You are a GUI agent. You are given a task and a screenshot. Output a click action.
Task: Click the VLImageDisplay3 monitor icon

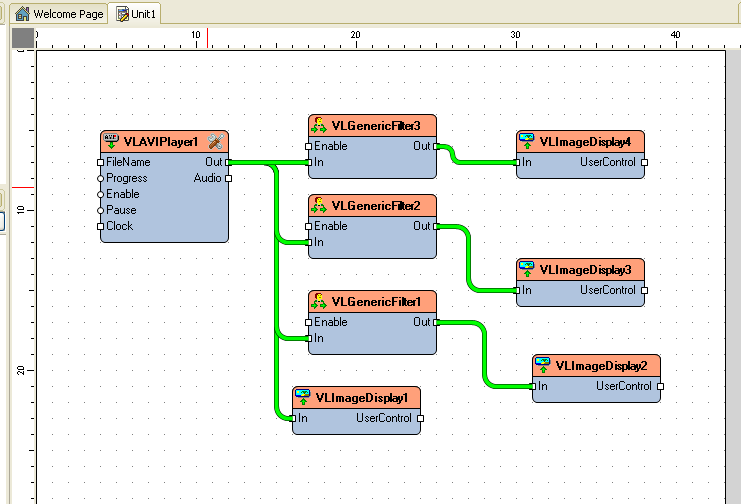coord(527,269)
